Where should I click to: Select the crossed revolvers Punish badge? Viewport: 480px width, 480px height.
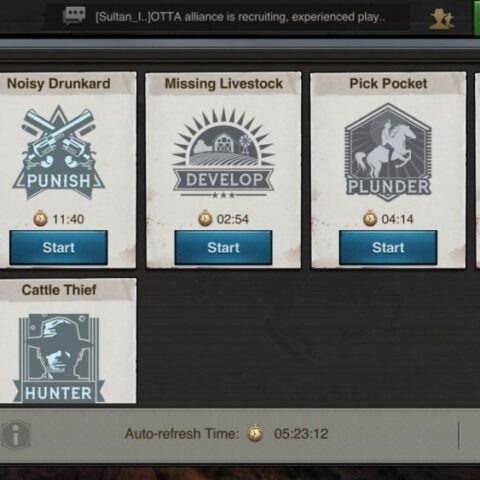tap(59, 153)
